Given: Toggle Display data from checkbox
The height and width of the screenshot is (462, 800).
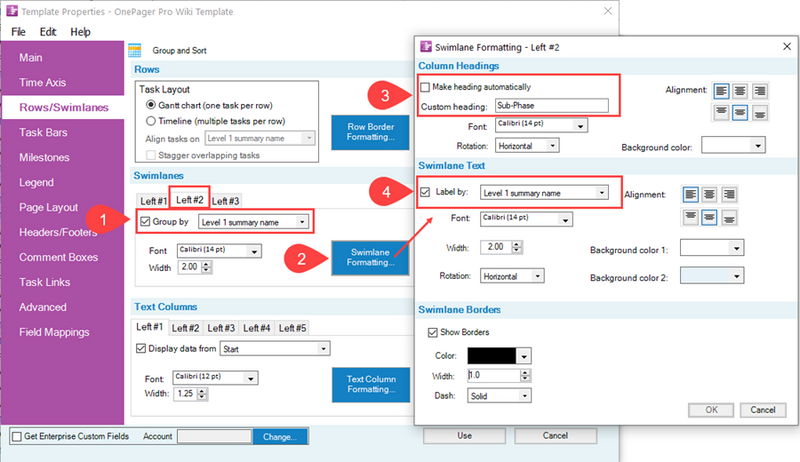Looking at the screenshot, I should [141, 348].
